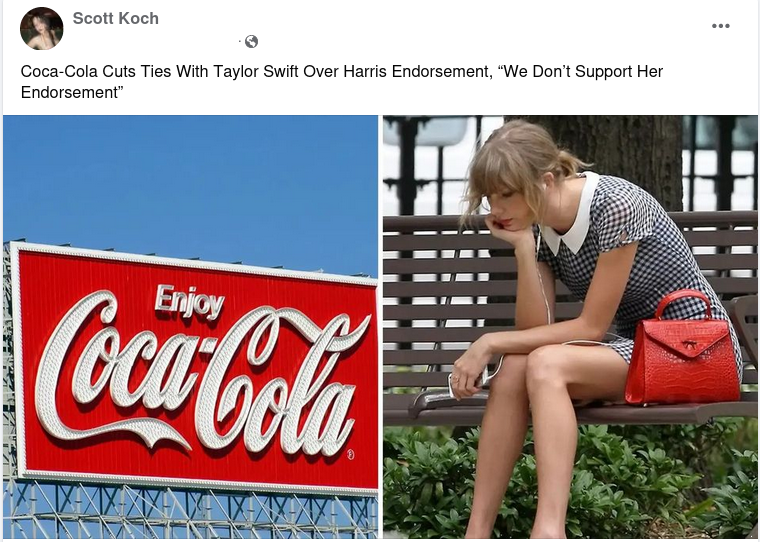Screen dimensions: 760x542
Task: Click the public audience globe icon
Action: [251, 42]
